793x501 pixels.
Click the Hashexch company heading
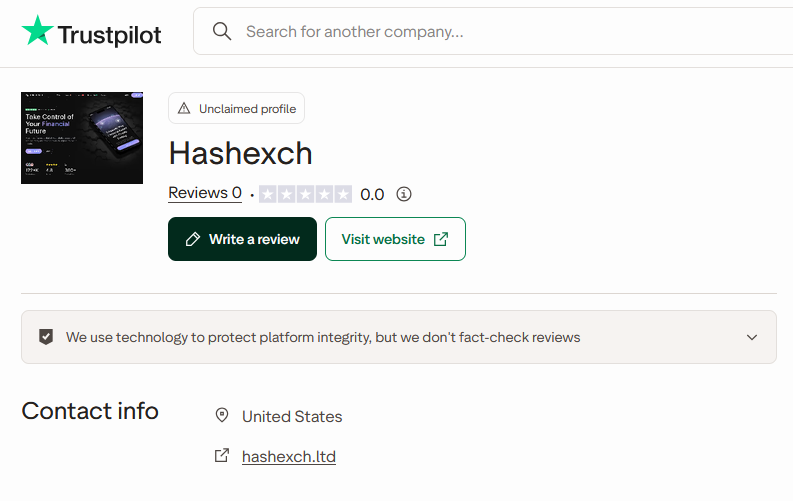point(240,153)
